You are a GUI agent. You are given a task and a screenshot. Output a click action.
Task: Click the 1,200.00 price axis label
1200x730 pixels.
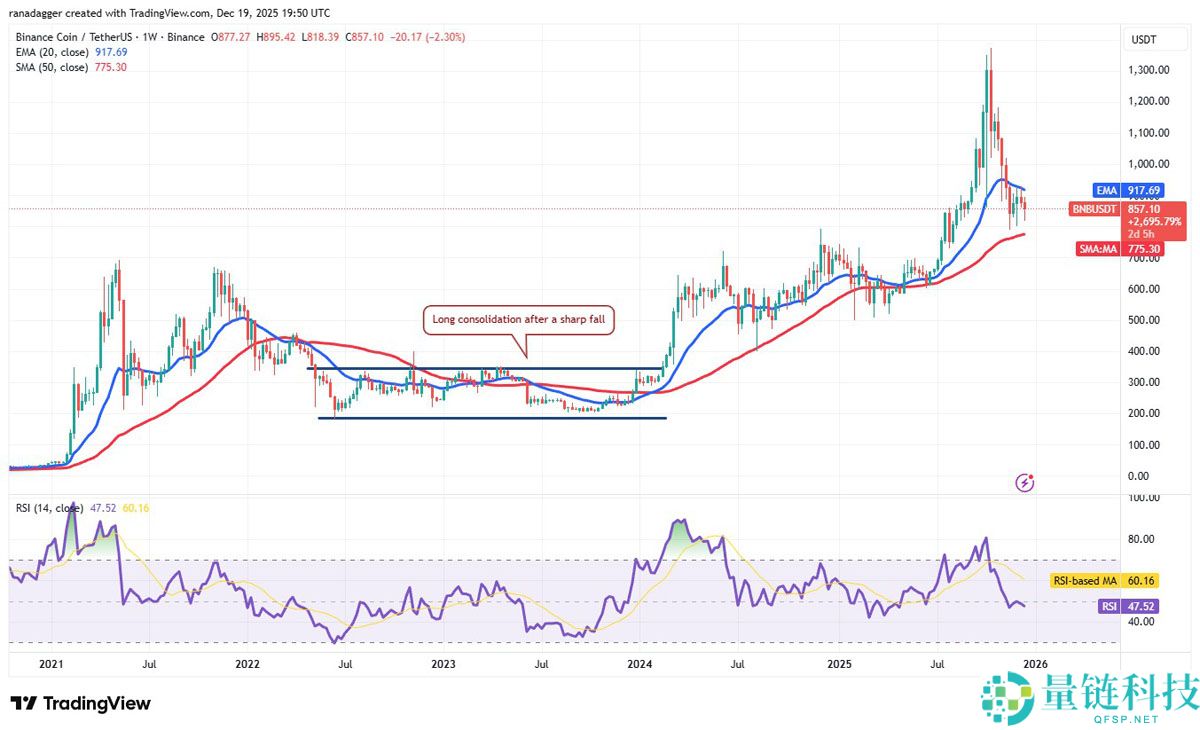pyautogui.click(x=1150, y=101)
